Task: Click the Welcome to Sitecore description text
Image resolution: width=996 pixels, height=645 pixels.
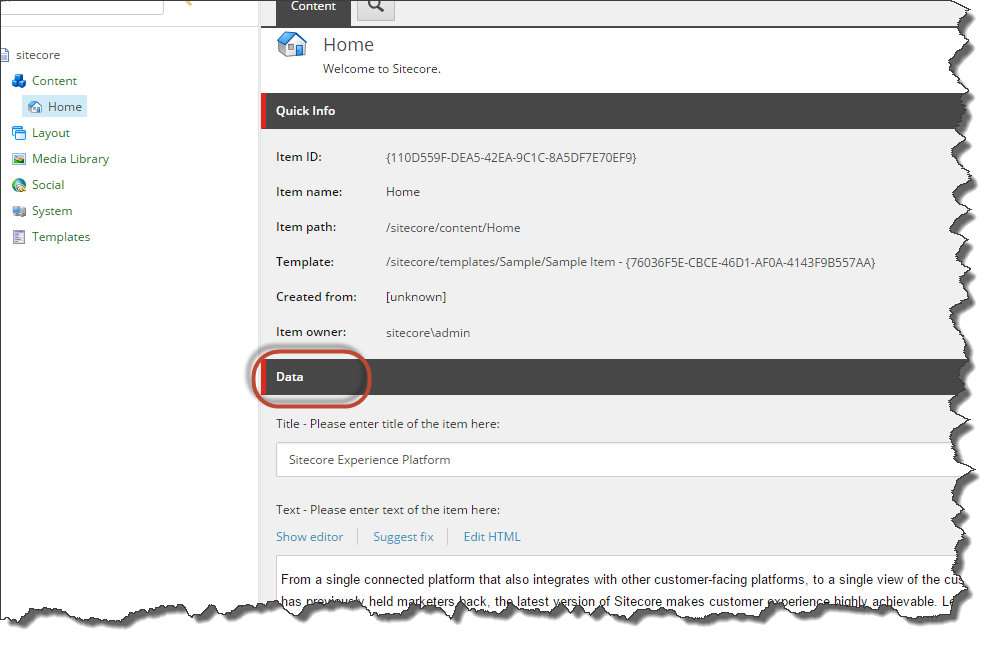Action: [382, 69]
